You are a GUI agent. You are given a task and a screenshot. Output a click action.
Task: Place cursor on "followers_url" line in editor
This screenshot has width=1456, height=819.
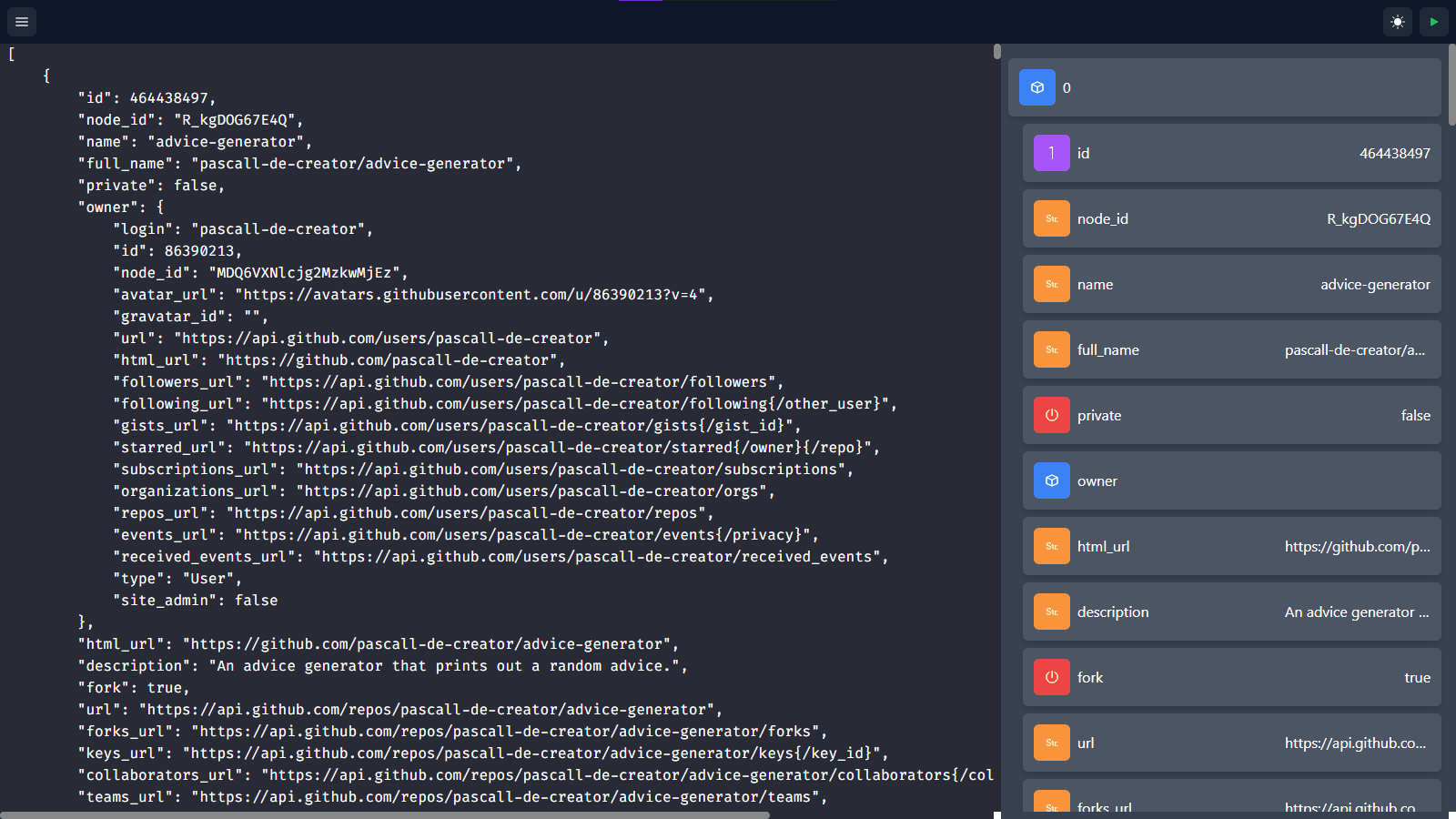coord(448,381)
